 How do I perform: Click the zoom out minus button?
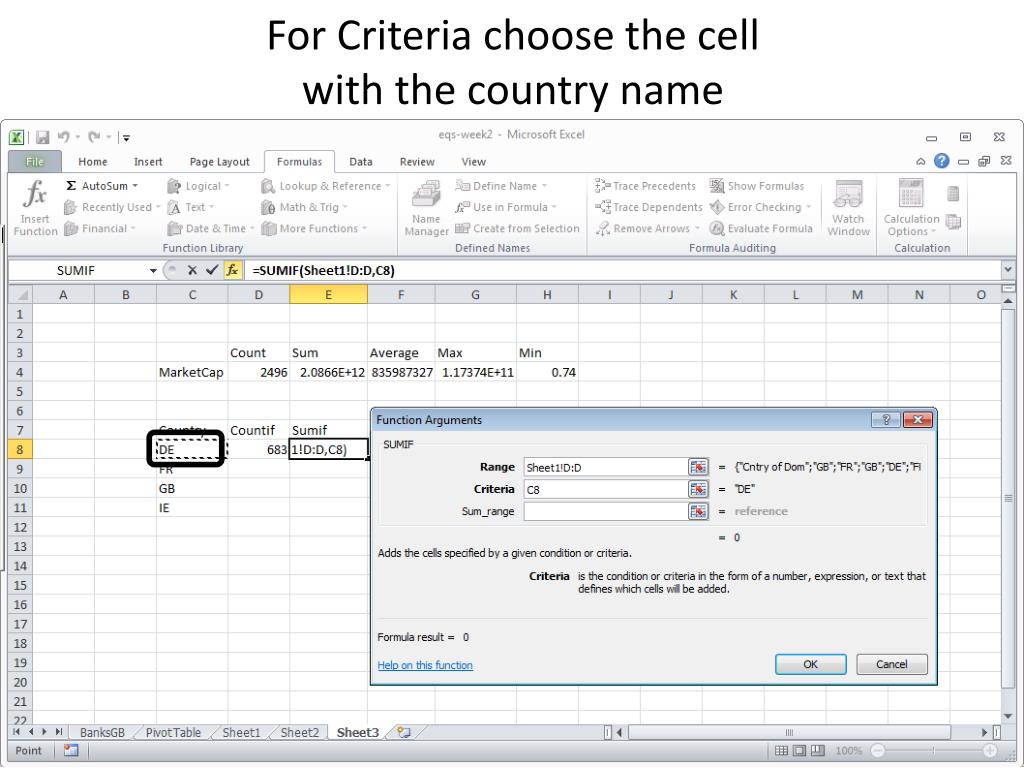878,751
